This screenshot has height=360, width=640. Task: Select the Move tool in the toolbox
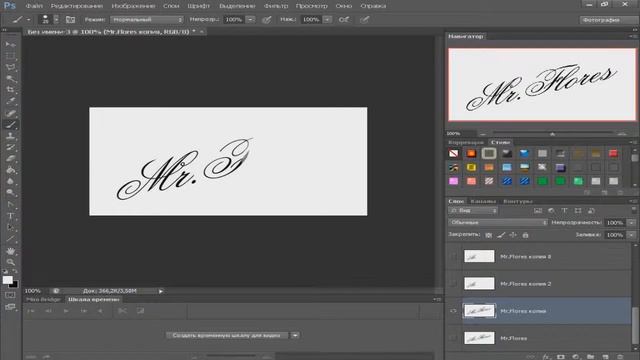11,44
